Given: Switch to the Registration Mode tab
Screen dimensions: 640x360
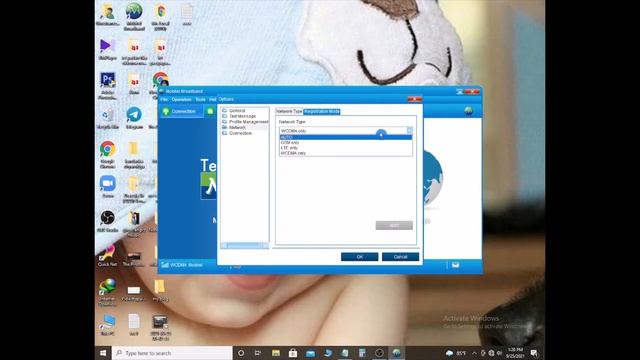Looking at the screenshot, I should pyautogui.click(x=322, y=111).
